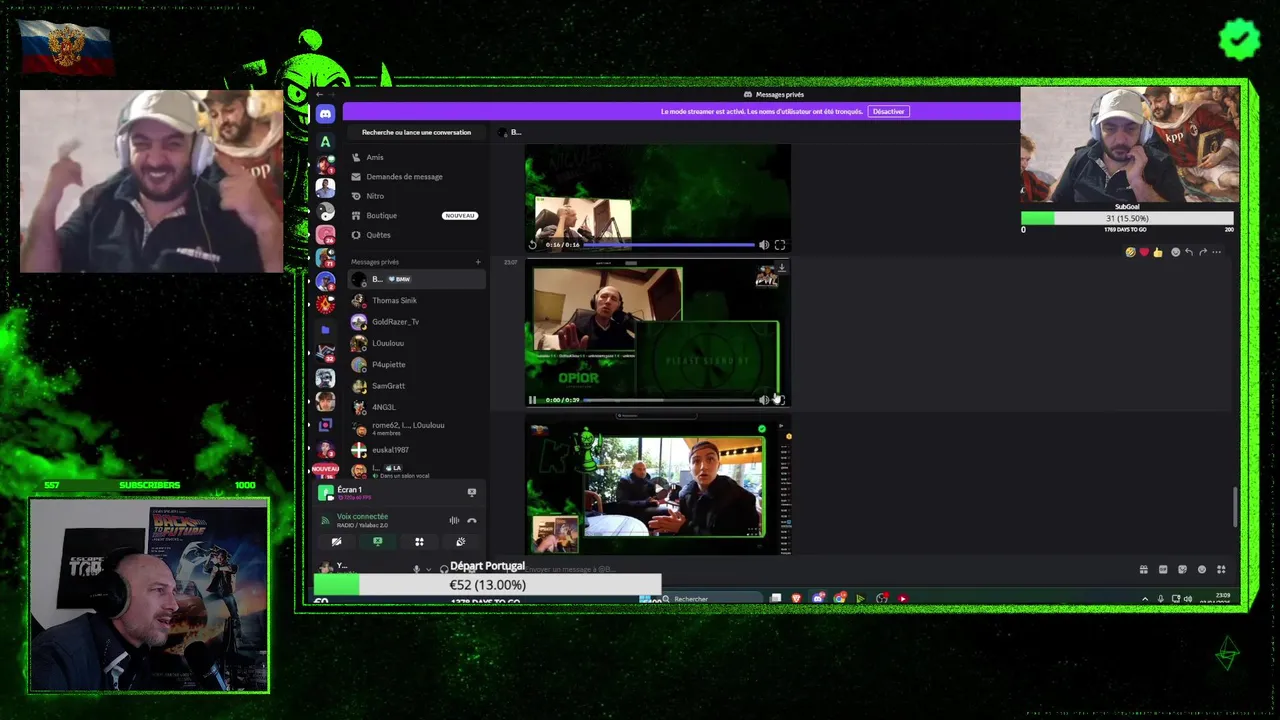1280x720 pixels.
Task: Open more message options ellipsis
Action: click(x=1217, y=252)
